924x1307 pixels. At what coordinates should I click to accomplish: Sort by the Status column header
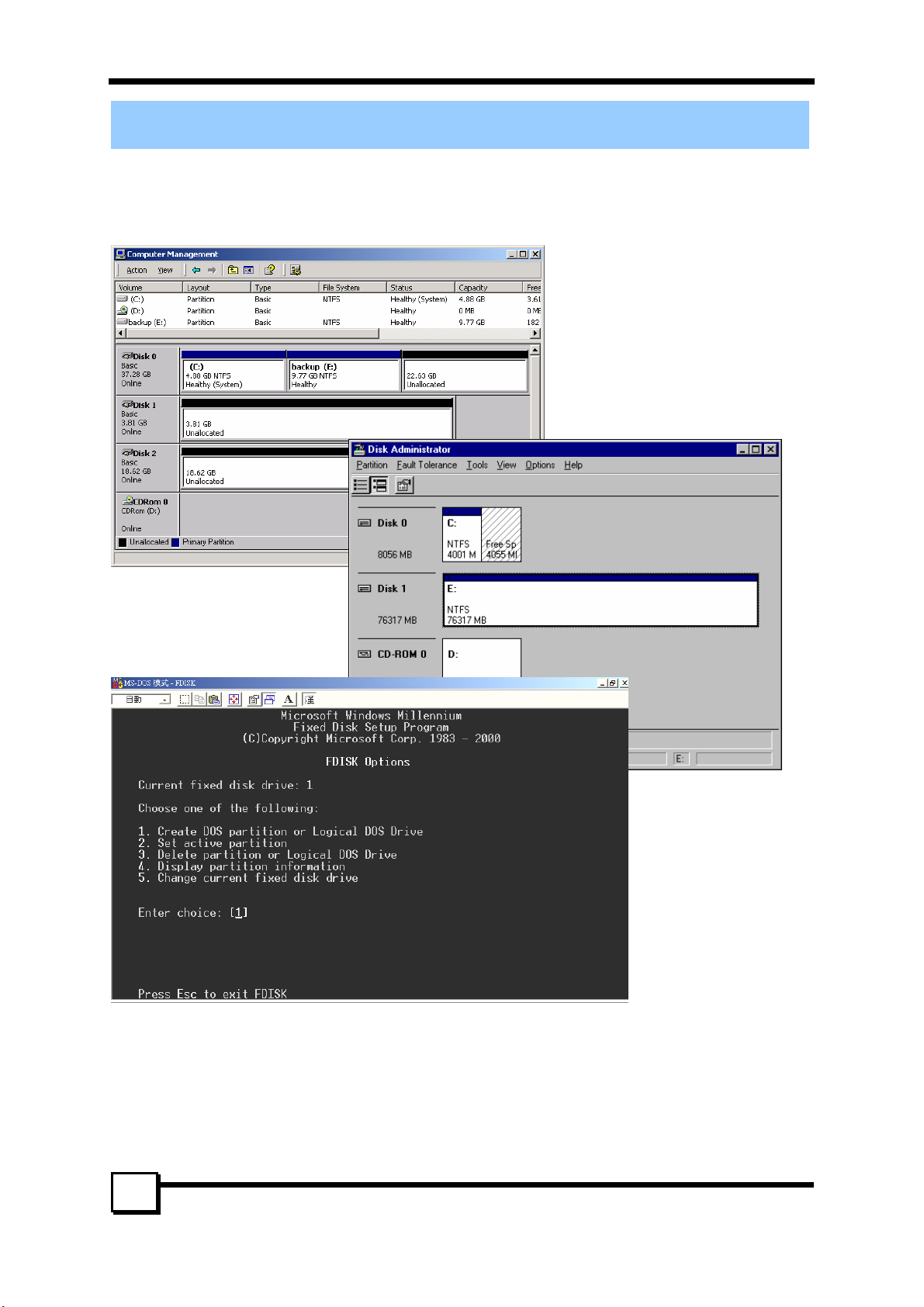[420, 287]
